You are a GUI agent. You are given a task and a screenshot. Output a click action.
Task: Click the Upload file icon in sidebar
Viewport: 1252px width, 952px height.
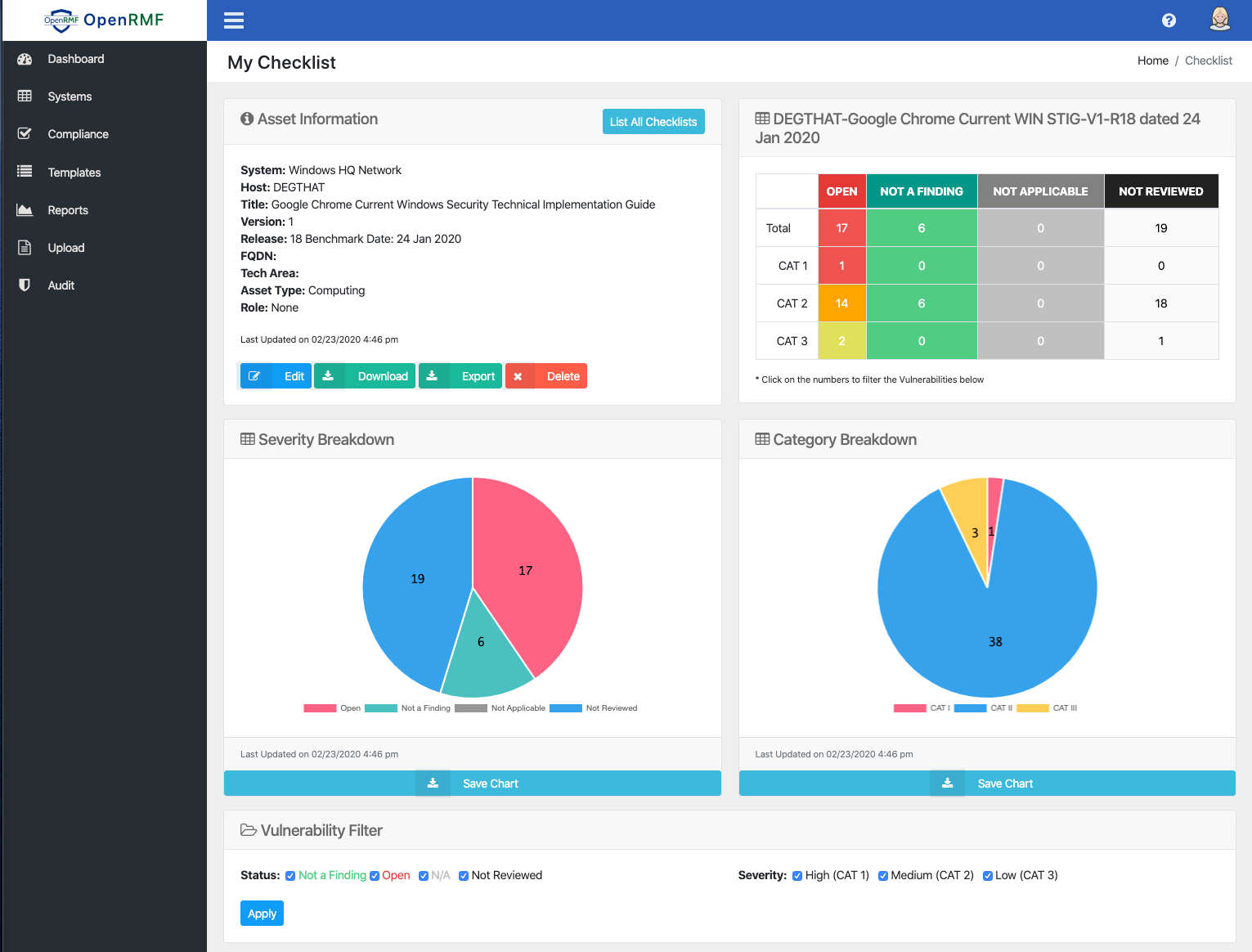(25, 248)
